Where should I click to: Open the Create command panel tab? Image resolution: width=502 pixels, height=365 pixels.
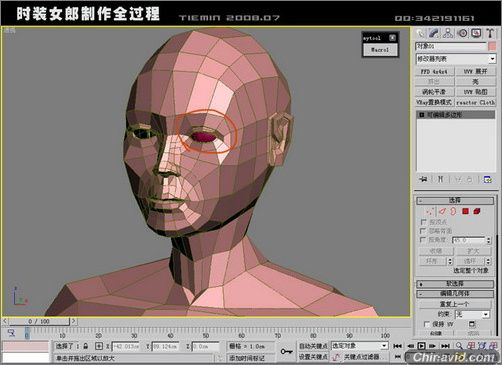pyautogui.click(x=420, y=33)
